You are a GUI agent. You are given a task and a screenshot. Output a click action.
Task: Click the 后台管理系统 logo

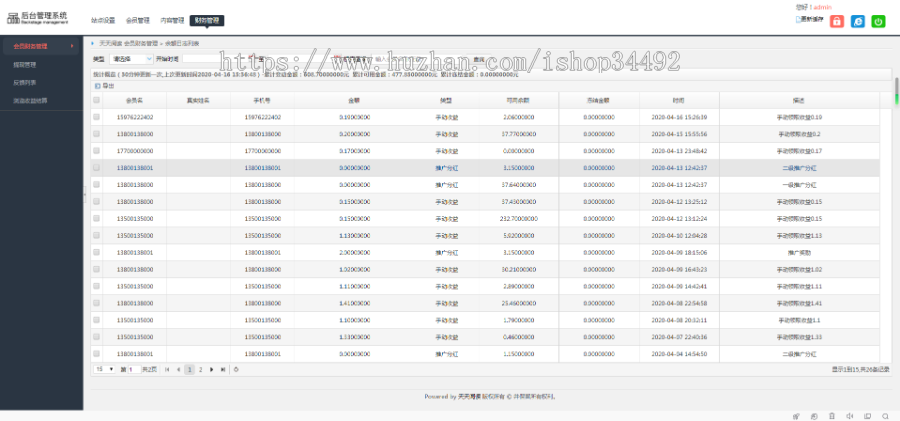pos(37,17)
